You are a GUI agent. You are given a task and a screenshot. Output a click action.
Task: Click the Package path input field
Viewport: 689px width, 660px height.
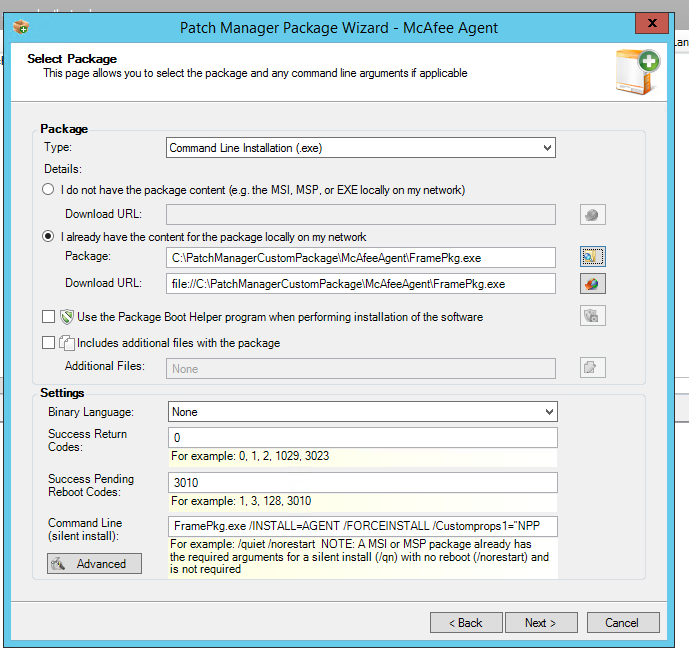click(361, 257)
